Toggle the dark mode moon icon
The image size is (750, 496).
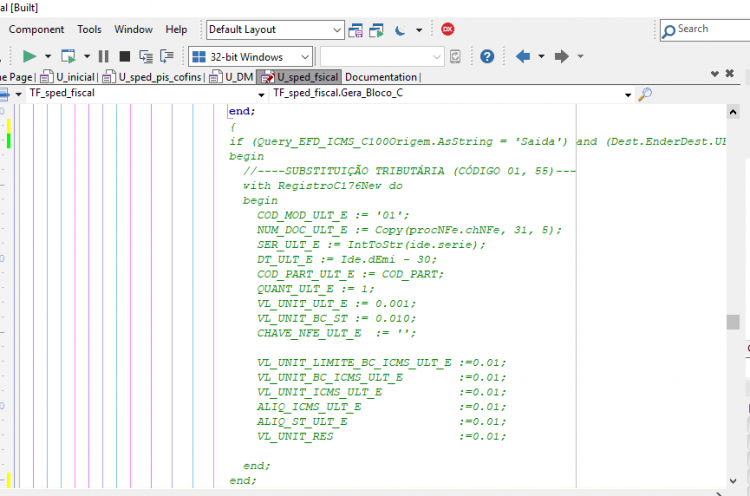400,30
